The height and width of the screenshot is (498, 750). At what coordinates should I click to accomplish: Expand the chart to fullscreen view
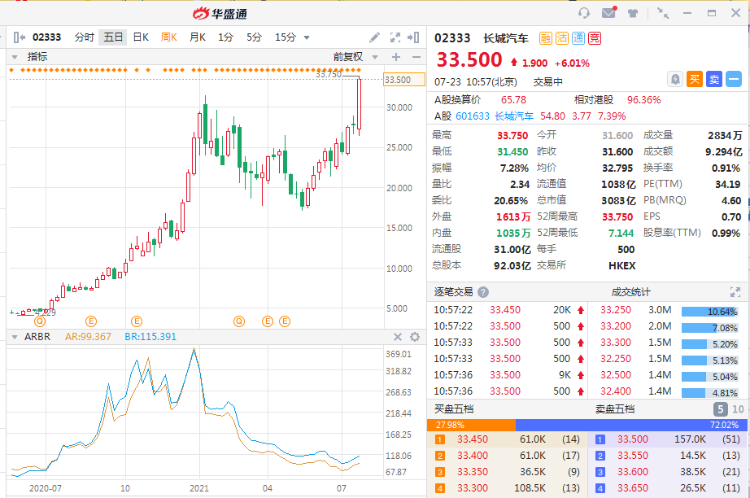click(395, 37)
